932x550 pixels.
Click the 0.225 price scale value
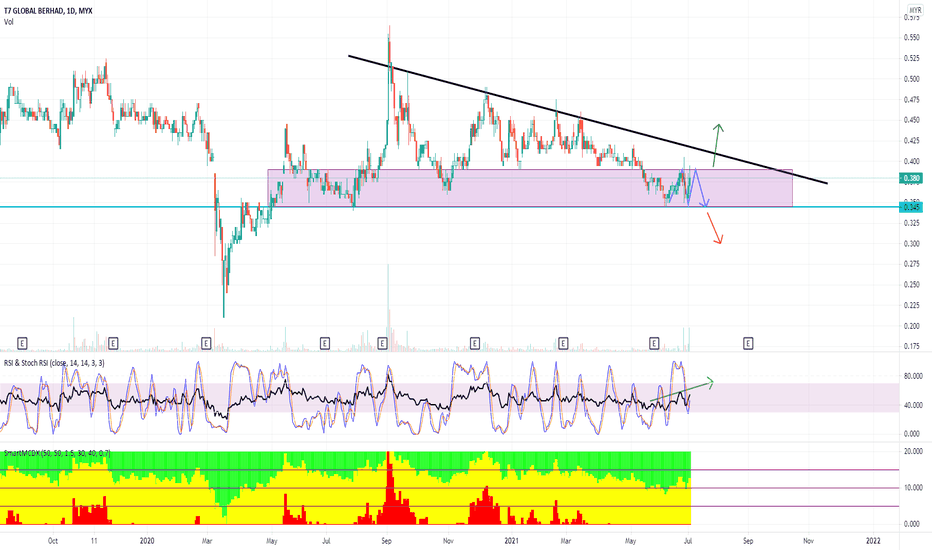point(912,306)
